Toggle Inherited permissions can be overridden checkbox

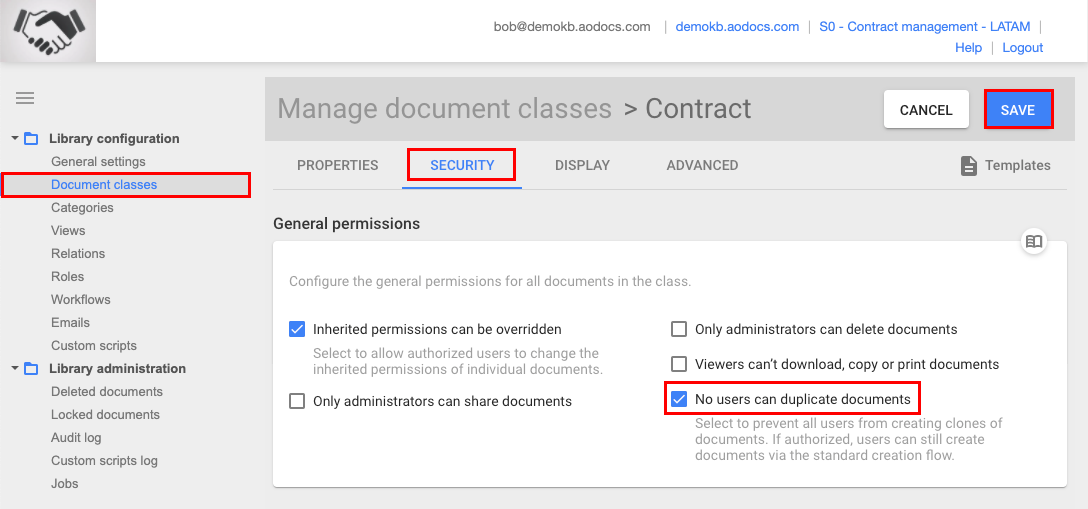(297, 329)
